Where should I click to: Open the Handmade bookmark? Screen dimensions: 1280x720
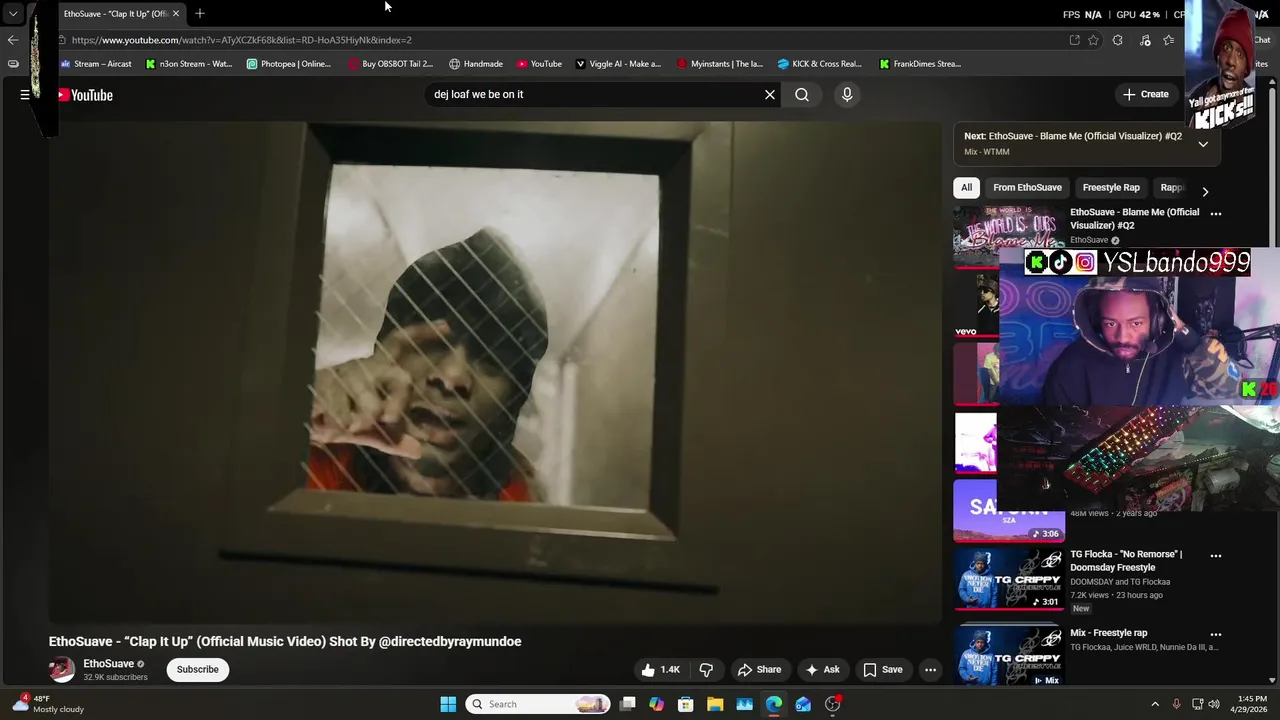pyautogui.click(x=476, y=64)
